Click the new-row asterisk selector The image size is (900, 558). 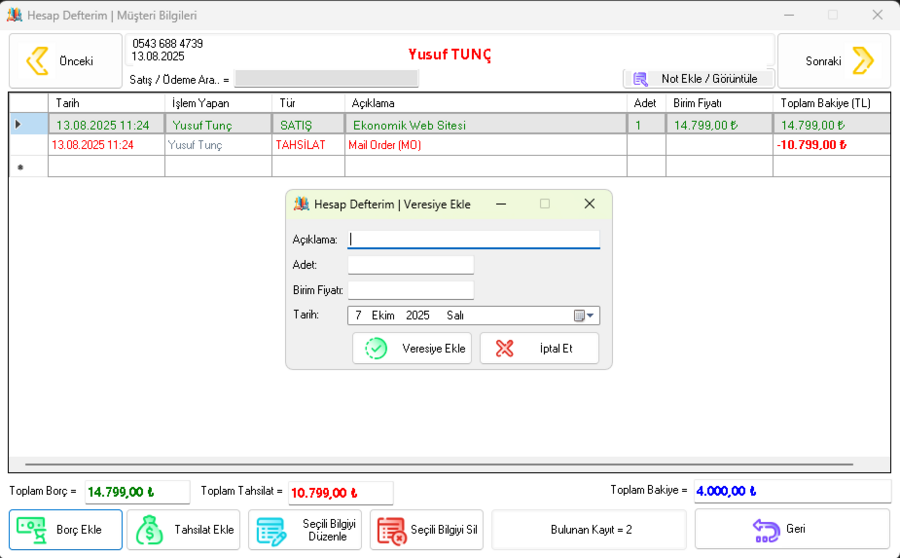click(x=29, y=166)
